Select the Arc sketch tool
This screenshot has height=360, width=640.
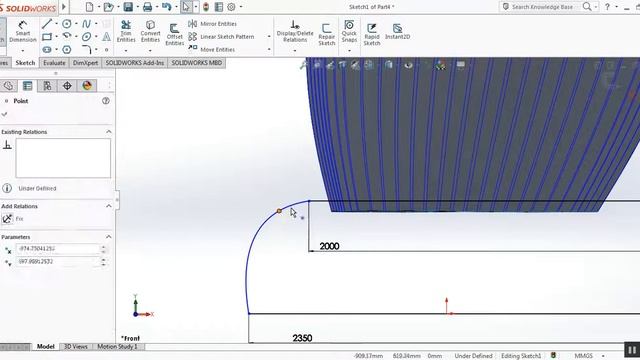[x=67, y=36]
